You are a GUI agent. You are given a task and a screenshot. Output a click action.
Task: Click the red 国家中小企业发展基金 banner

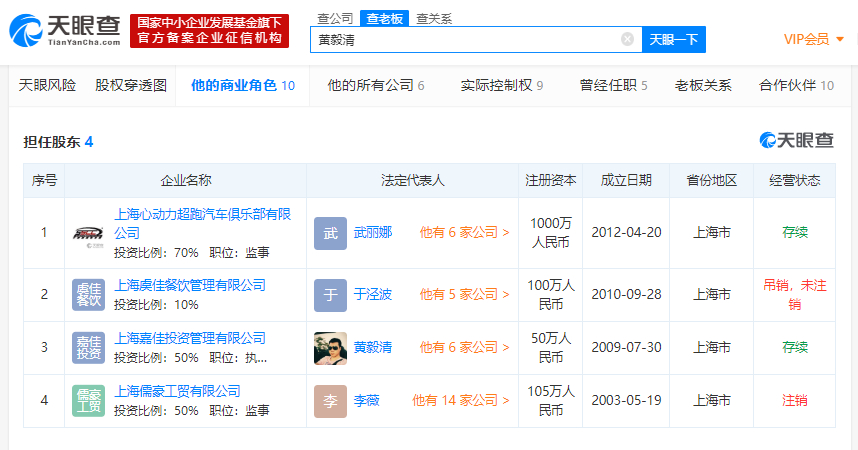coord(209,31)
